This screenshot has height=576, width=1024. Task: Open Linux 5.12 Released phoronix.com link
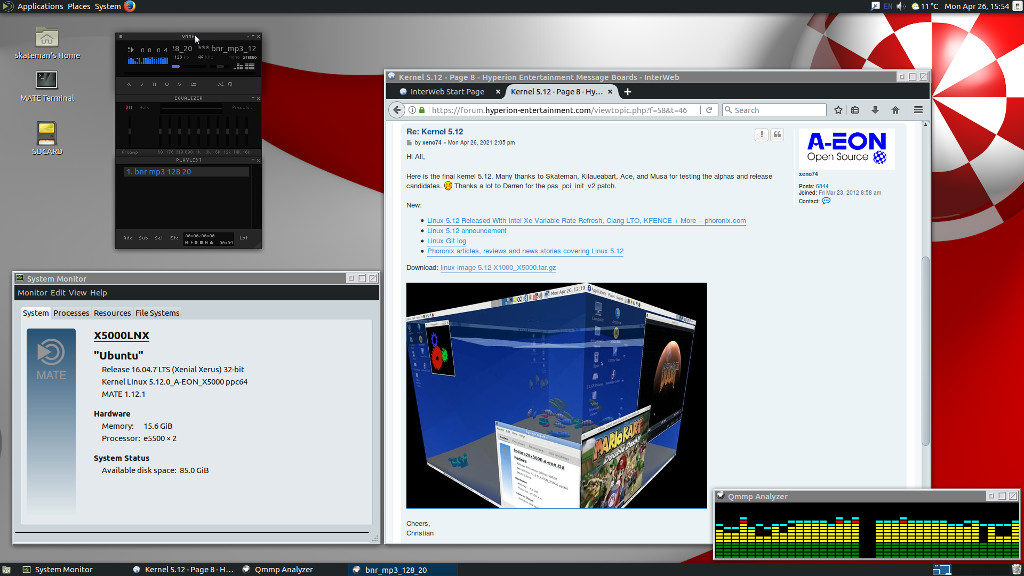[586, 221]
